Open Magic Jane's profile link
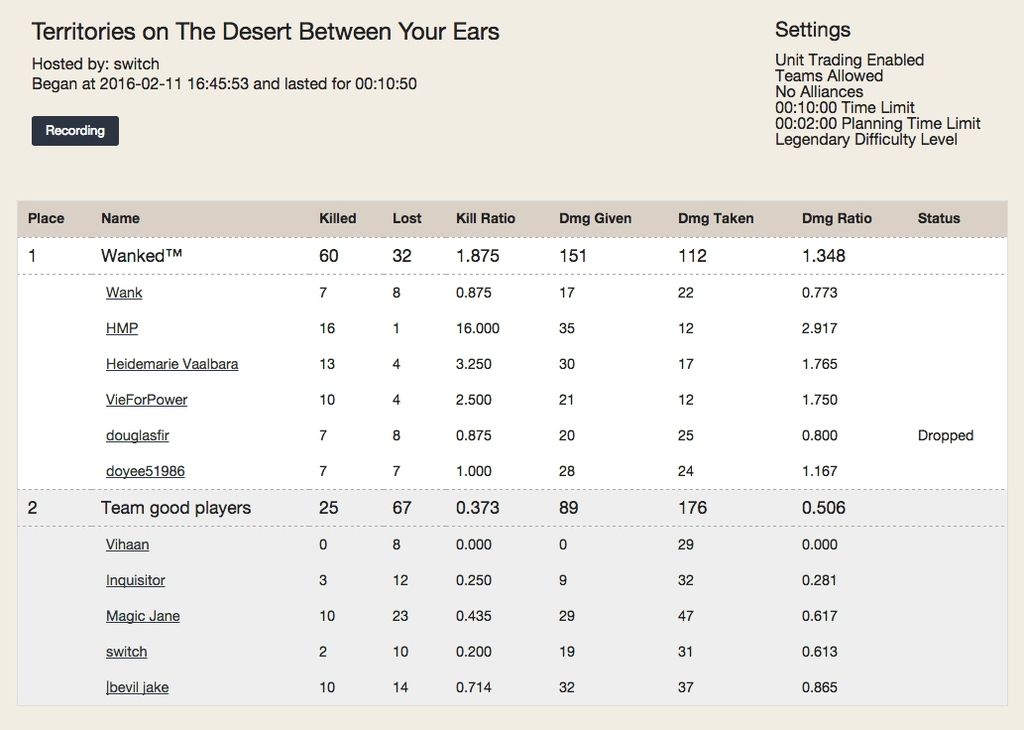Image resolution: width=1024 pixels, height=730 pixels. tap(142, 616)
